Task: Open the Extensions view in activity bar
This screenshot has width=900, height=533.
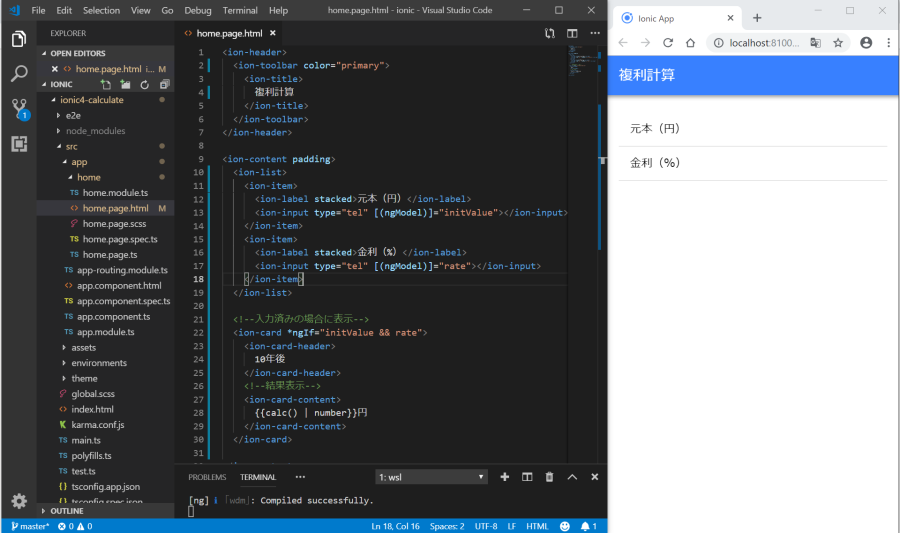Action: tap(18, 143)
